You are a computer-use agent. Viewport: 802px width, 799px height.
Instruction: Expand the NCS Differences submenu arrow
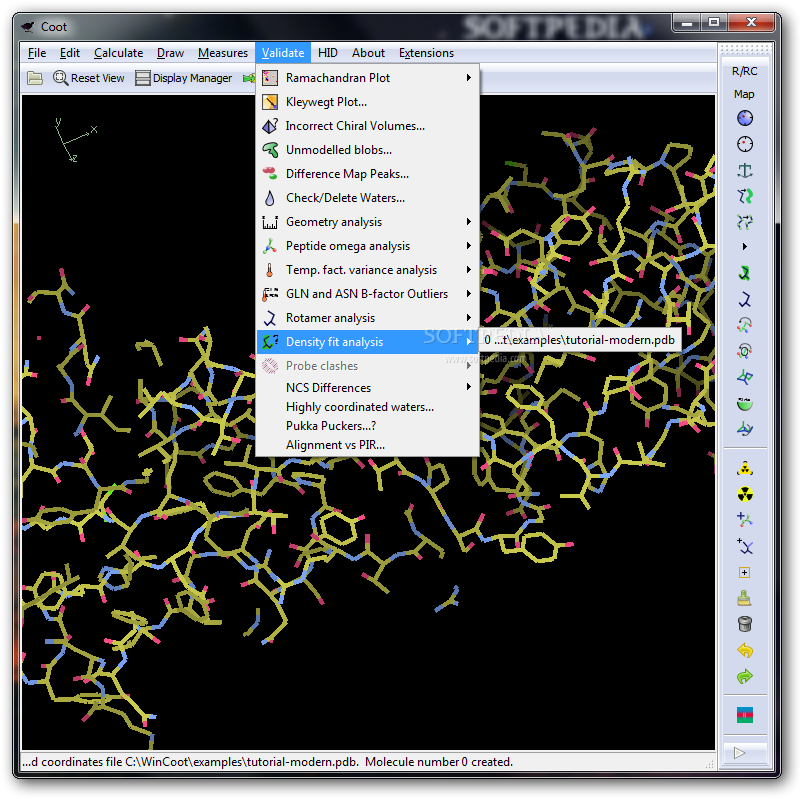tap(469, 387)
